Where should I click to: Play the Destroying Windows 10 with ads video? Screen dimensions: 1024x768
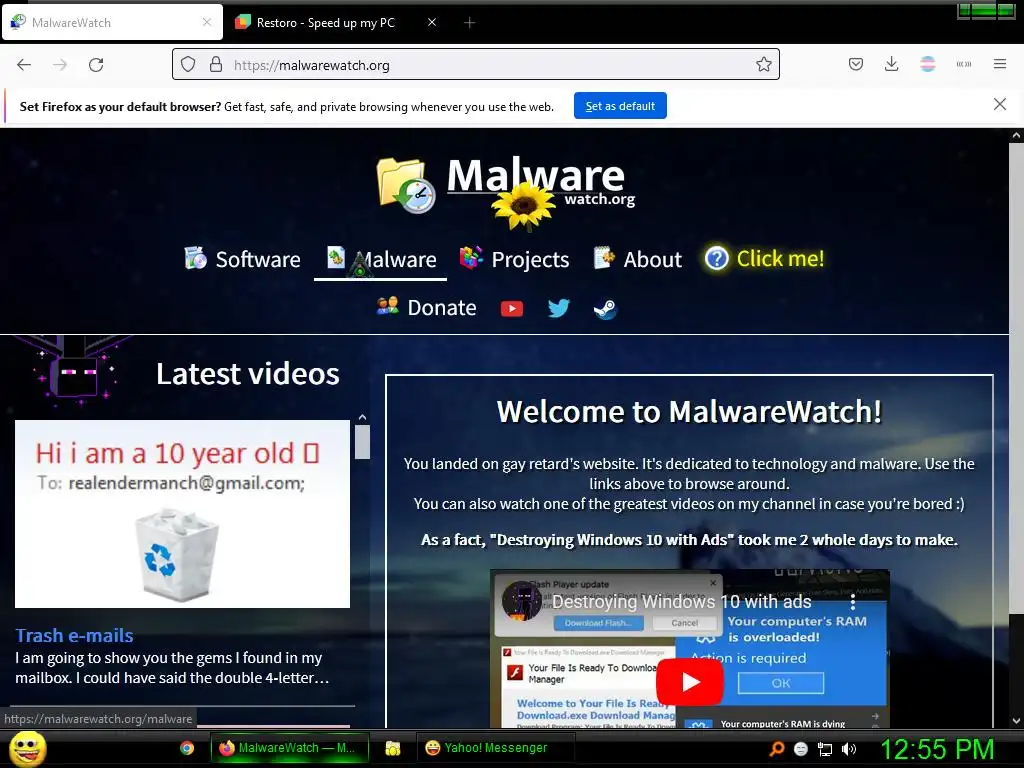[x=690, y=682]
